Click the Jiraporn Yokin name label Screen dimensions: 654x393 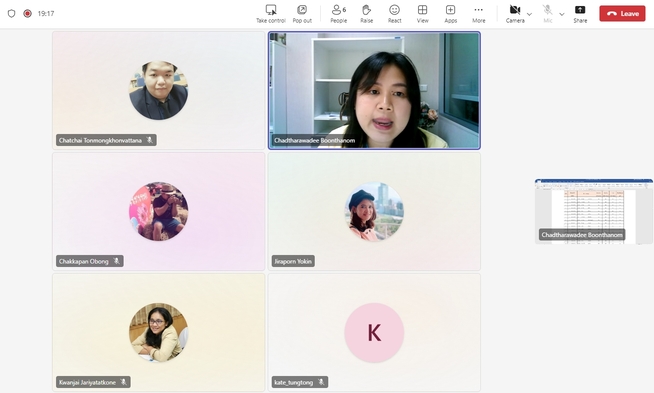pyautogui.click(x=293, y=261)
